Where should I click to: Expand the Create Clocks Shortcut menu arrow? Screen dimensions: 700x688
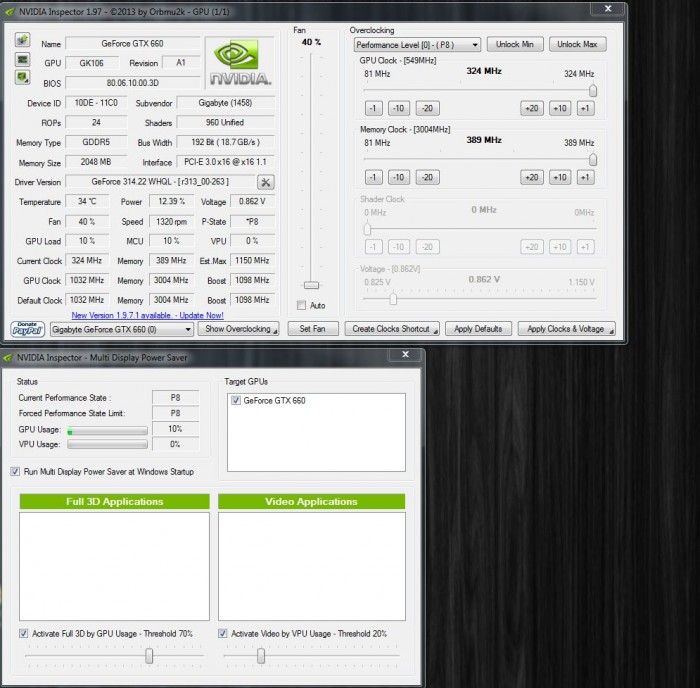point(434,331)
